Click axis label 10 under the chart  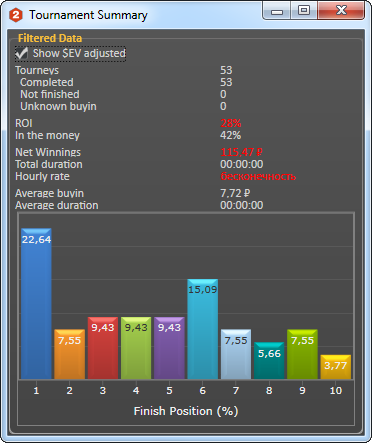click(x=336, y=390)
